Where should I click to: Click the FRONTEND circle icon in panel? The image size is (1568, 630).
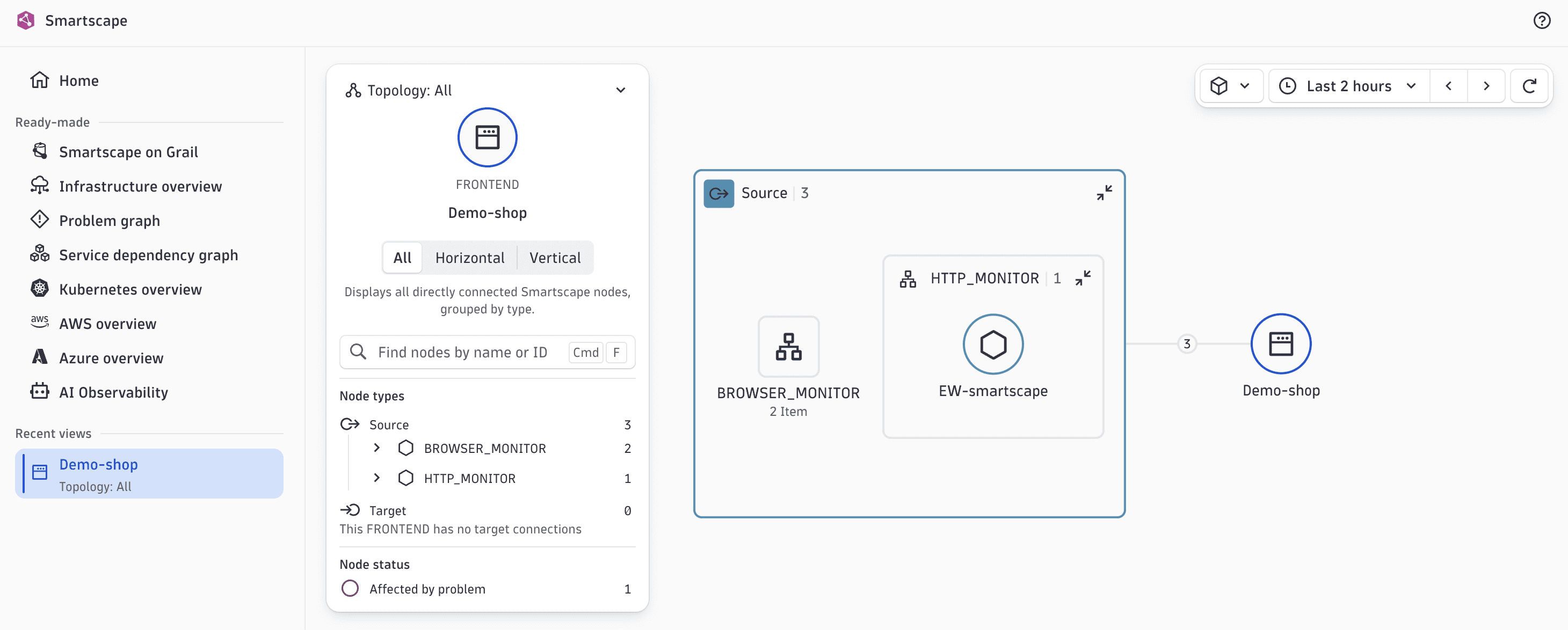[x=487, y=137]
